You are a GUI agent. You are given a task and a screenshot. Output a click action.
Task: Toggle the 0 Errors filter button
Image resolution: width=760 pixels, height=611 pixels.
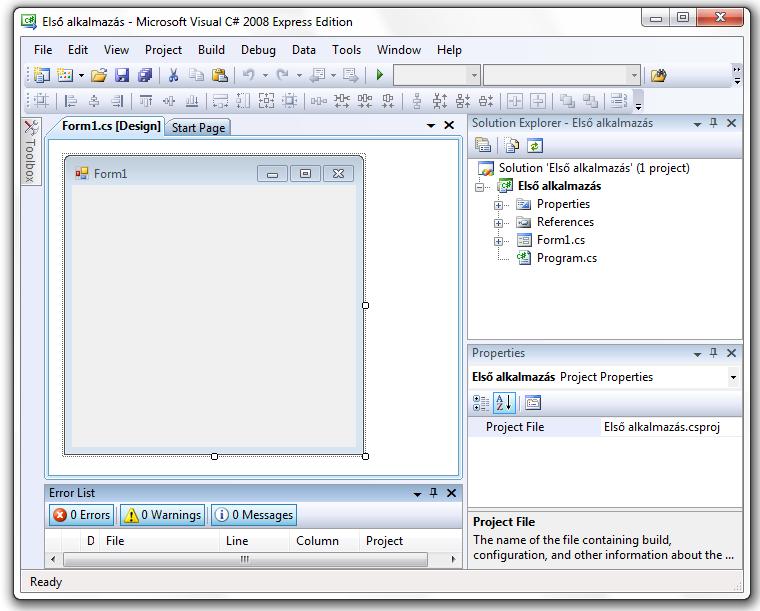81,515
